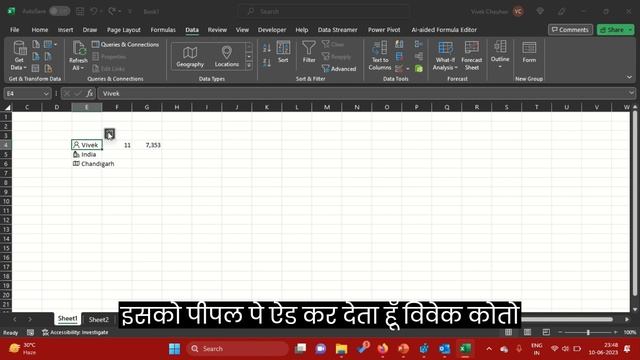The width and height of the screenshot is (640, 360).
Task: Click the Consolidate icon
Action: [x=419, y=44]
